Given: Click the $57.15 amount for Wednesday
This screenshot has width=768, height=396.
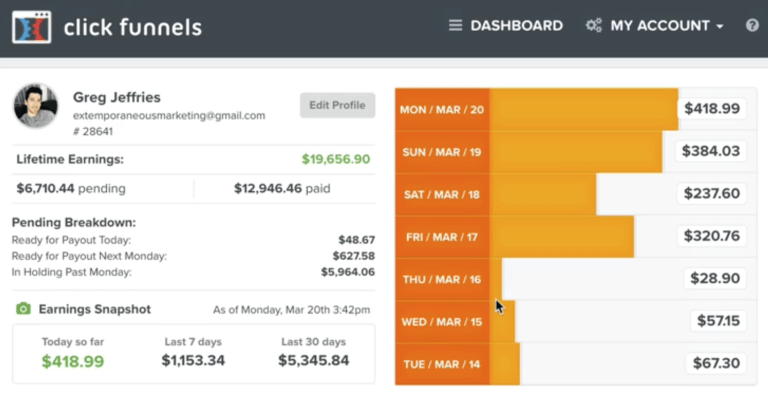Looking at the screenshot, I should coord(718,321).
